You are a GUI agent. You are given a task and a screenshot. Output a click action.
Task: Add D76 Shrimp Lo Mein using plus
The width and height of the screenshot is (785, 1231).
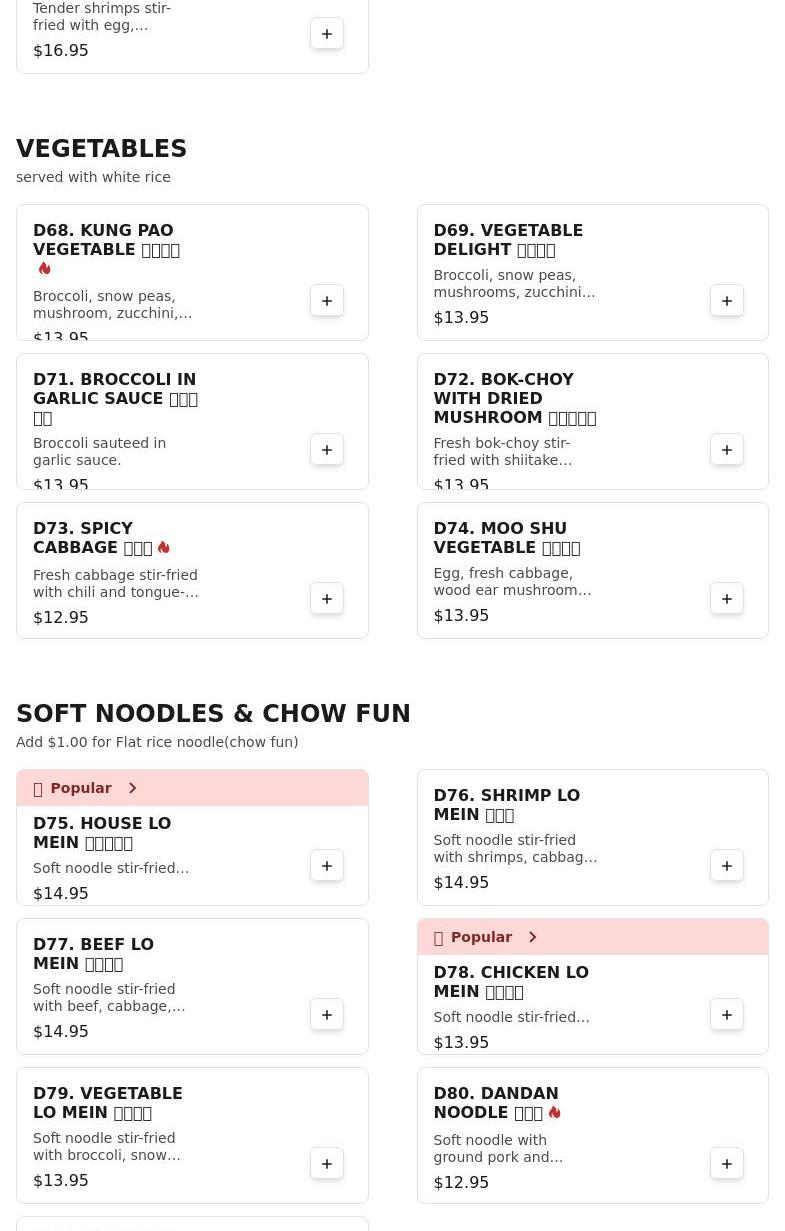(727, 866)
